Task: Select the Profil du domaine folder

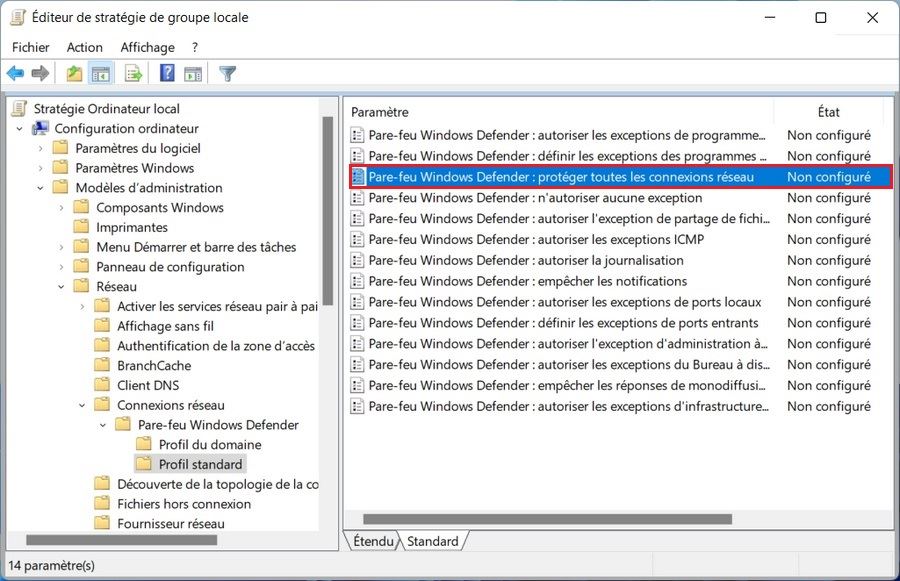Action: [209, 444]
